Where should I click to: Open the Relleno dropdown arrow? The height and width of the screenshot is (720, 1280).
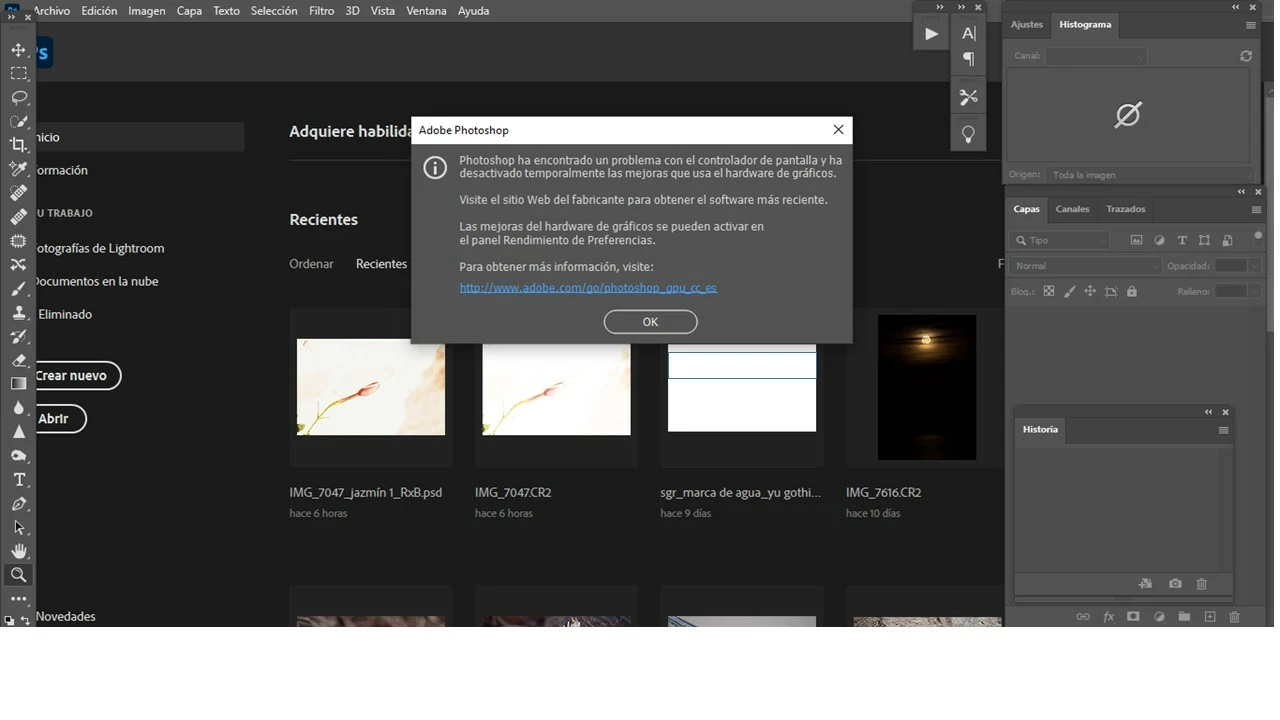1254,292
